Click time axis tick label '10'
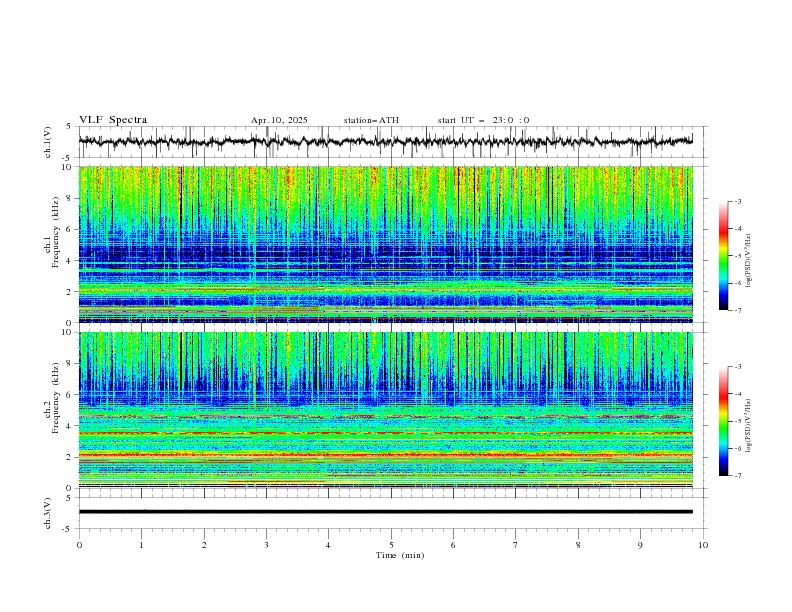792x612 pixels. pos(703,545)
